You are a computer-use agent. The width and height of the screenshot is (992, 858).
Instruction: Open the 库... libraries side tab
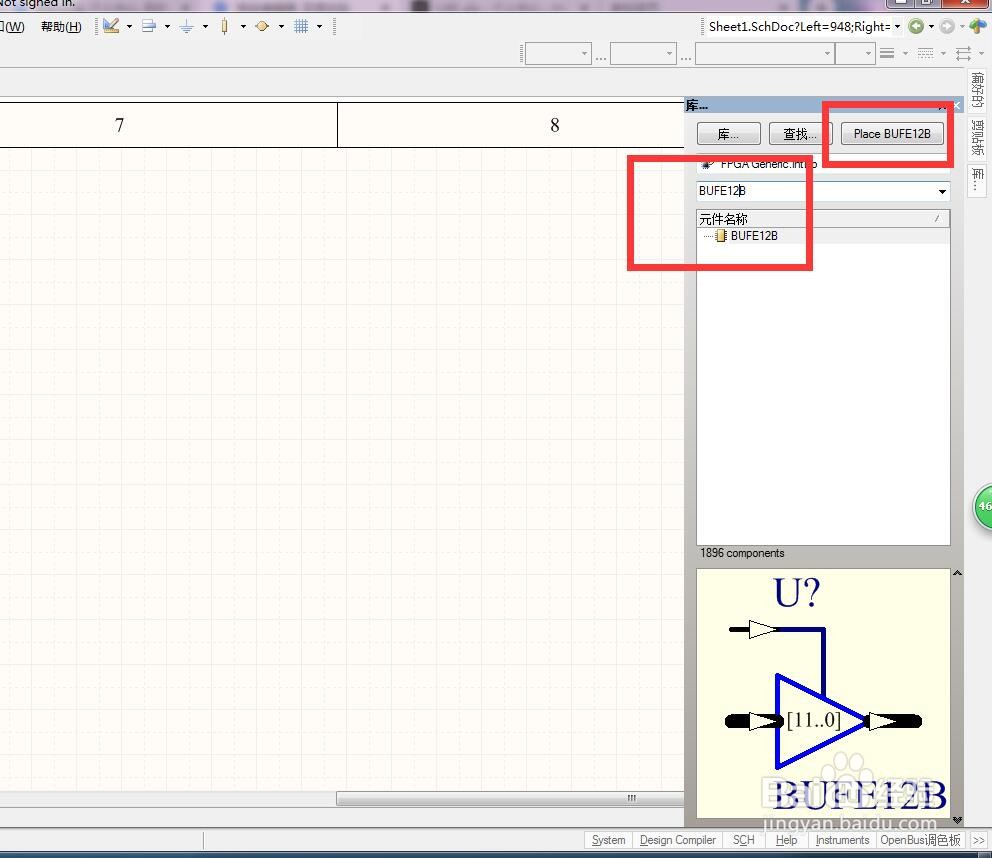click(977, 180)
